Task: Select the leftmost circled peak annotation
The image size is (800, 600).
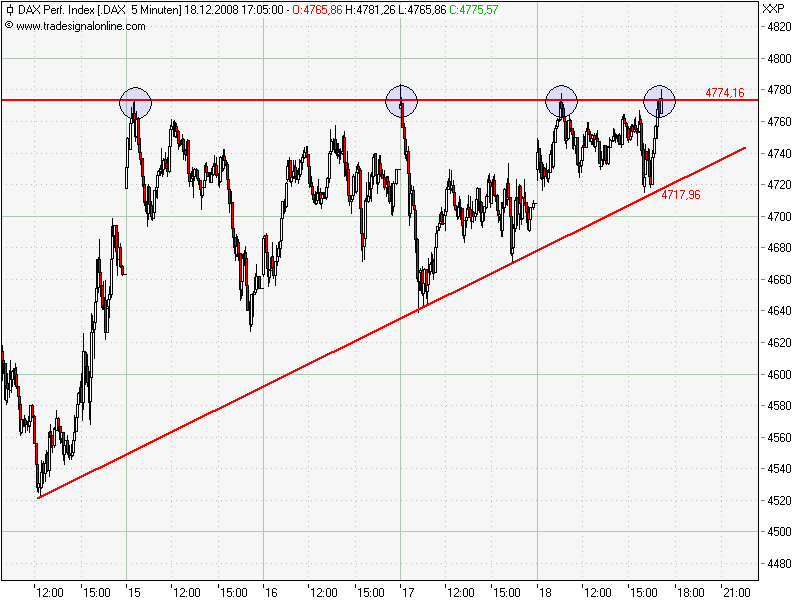Action: (136, 104)
